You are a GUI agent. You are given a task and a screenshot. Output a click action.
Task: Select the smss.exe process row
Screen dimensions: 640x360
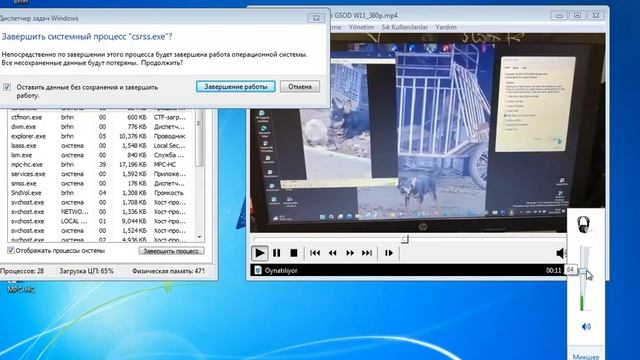pos(101,183)
